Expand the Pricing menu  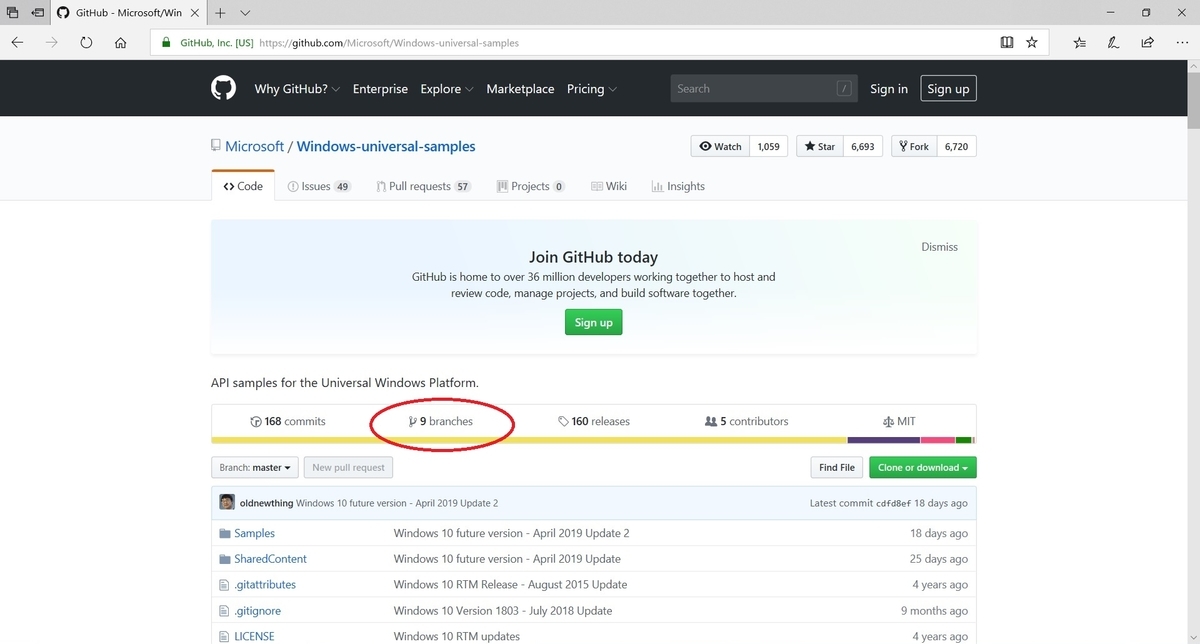(x=592, y=89)
